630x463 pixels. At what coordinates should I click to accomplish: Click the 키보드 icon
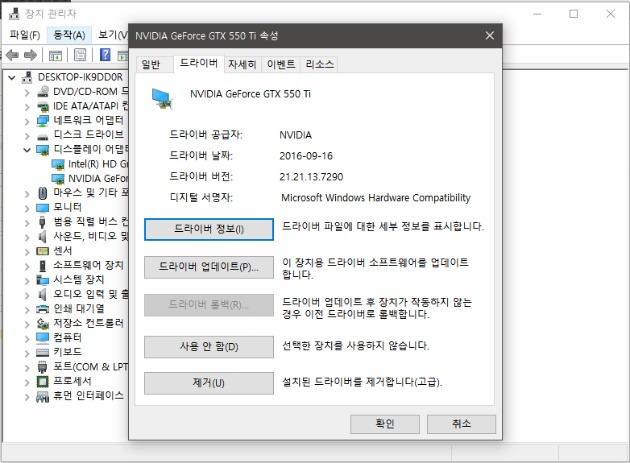pyautogui.click(x=43, y=352)
